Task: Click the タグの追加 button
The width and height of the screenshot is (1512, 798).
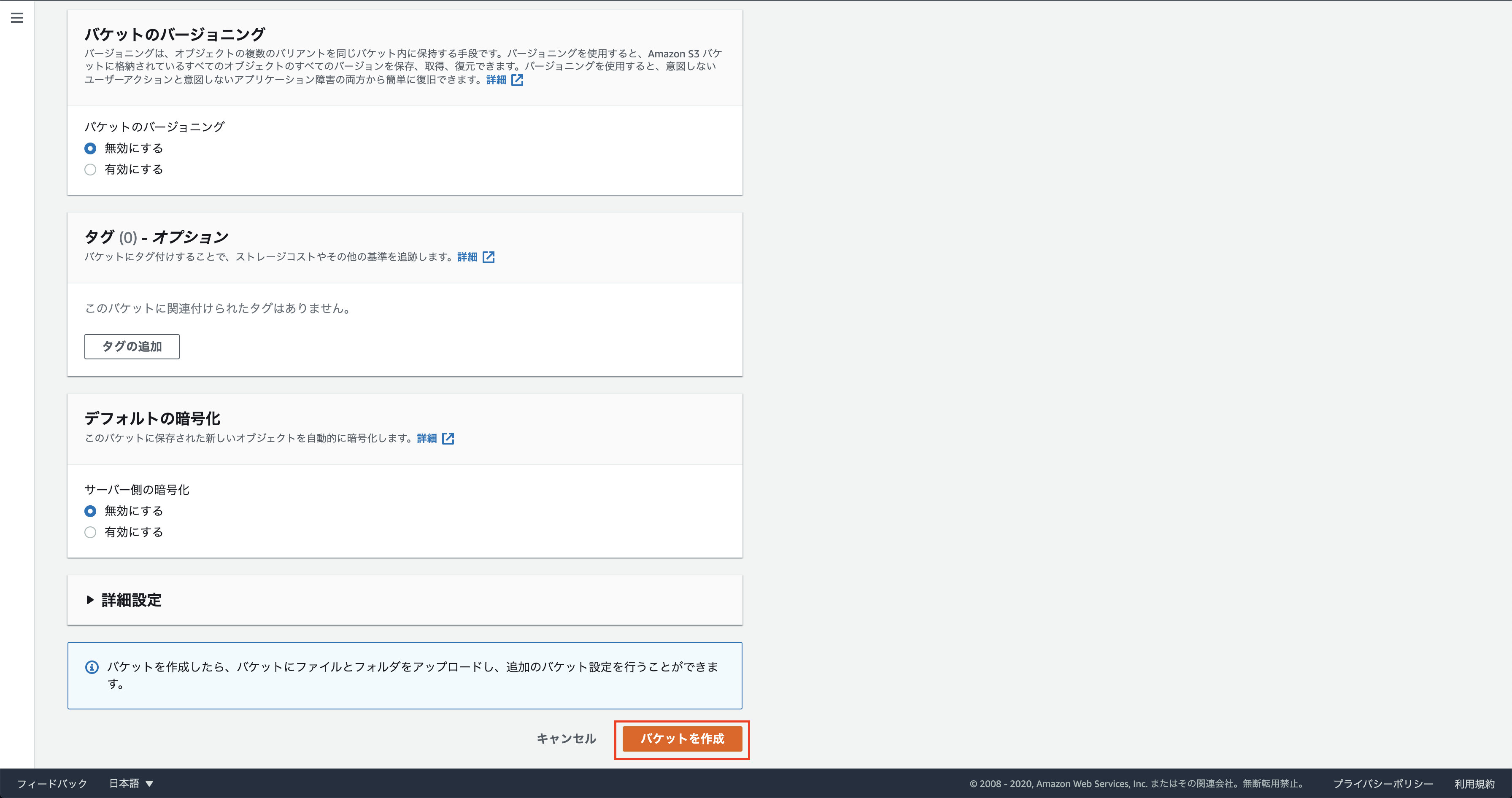Action: coord(132,347)
